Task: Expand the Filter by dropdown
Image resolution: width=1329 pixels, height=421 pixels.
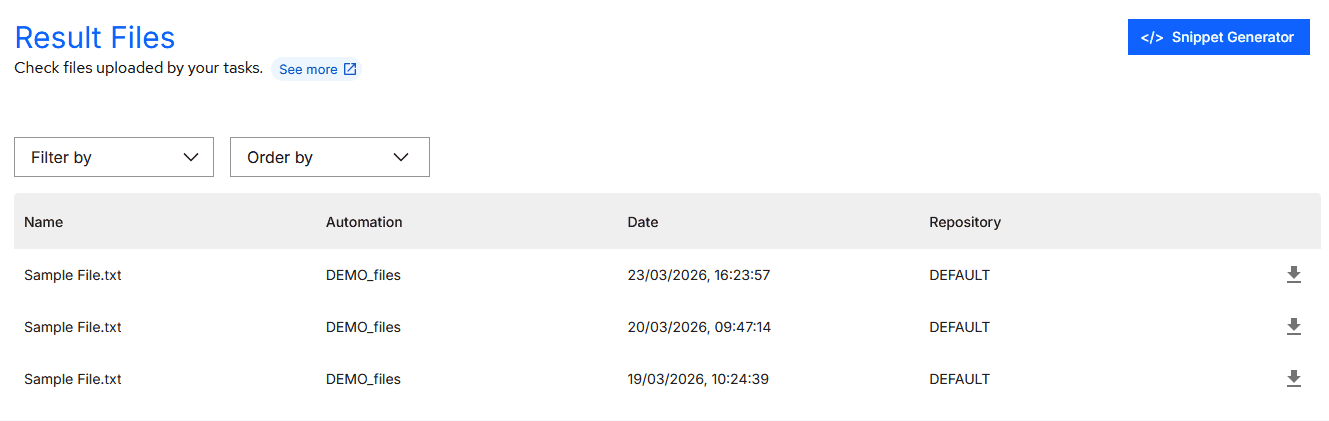Action: click(x=114, y=157)
